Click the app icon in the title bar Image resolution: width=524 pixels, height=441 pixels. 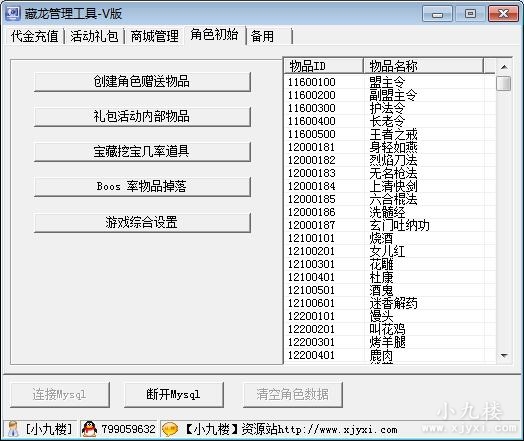tap(13, 13)
